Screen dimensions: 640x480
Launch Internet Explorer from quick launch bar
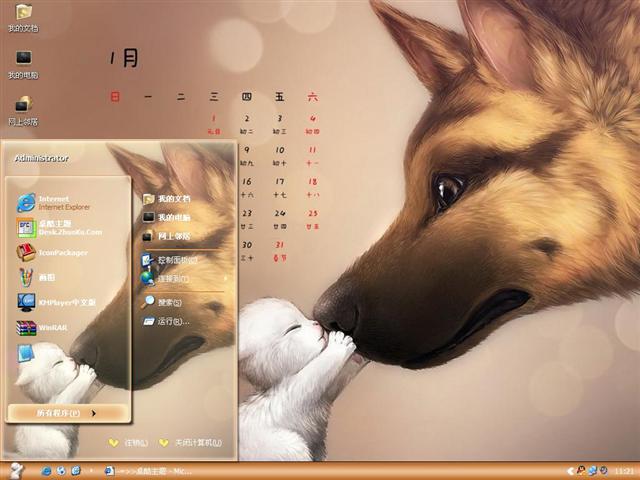point(46,471)
